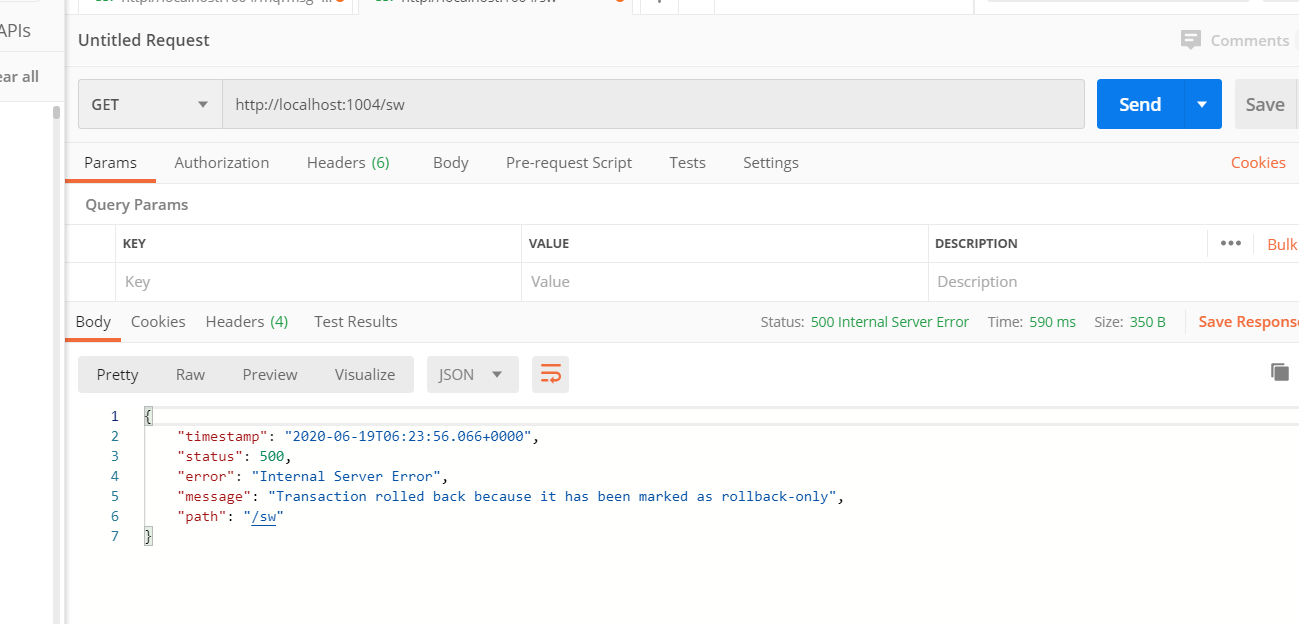Image resolution: width=1299 pixels, height=624 pixels.
Task: Open the Tests tab
Action: pyautogui.click(x=687, y=162)
